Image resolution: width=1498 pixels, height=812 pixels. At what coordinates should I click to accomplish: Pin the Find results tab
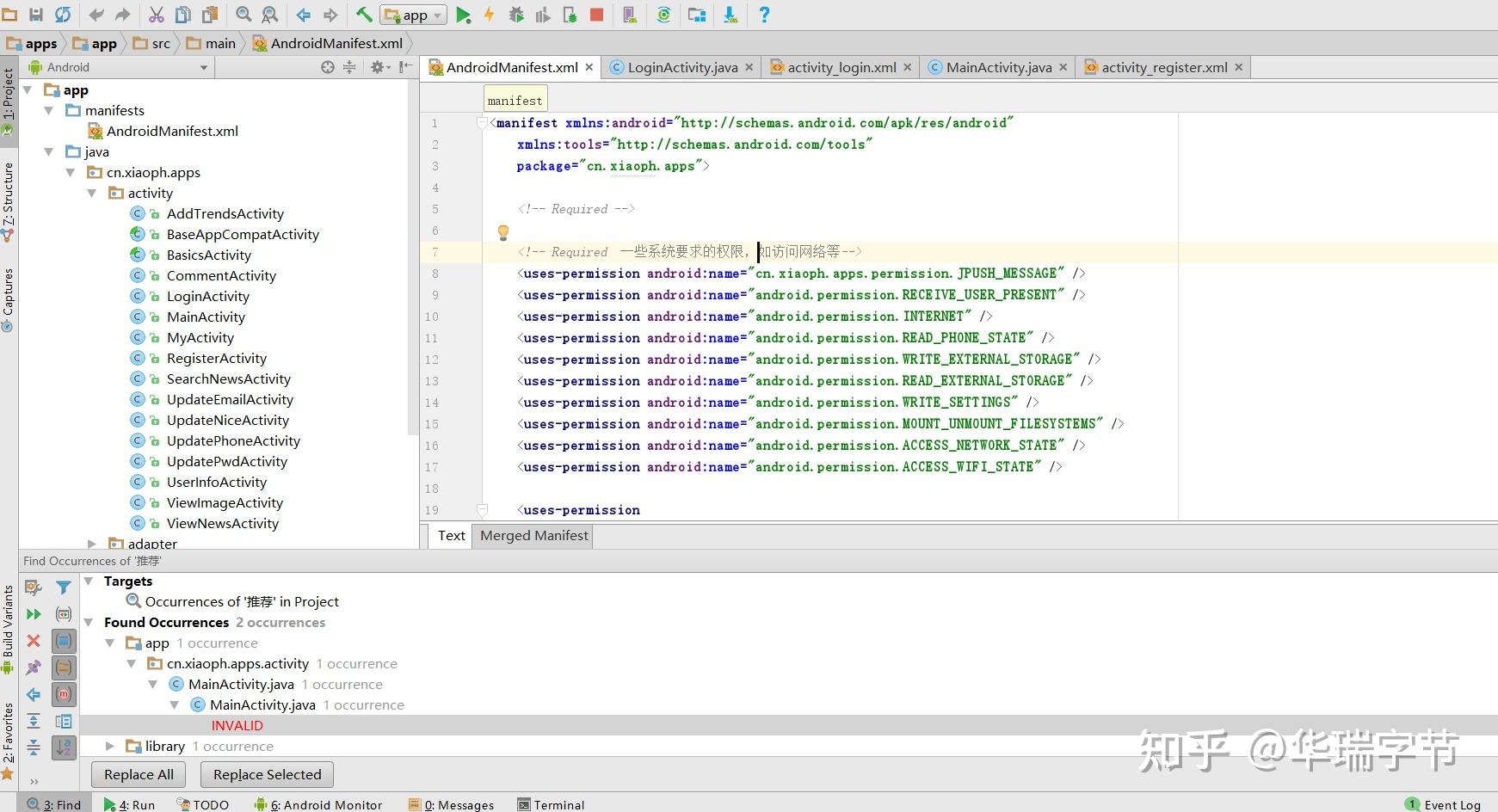click(34, 667)
